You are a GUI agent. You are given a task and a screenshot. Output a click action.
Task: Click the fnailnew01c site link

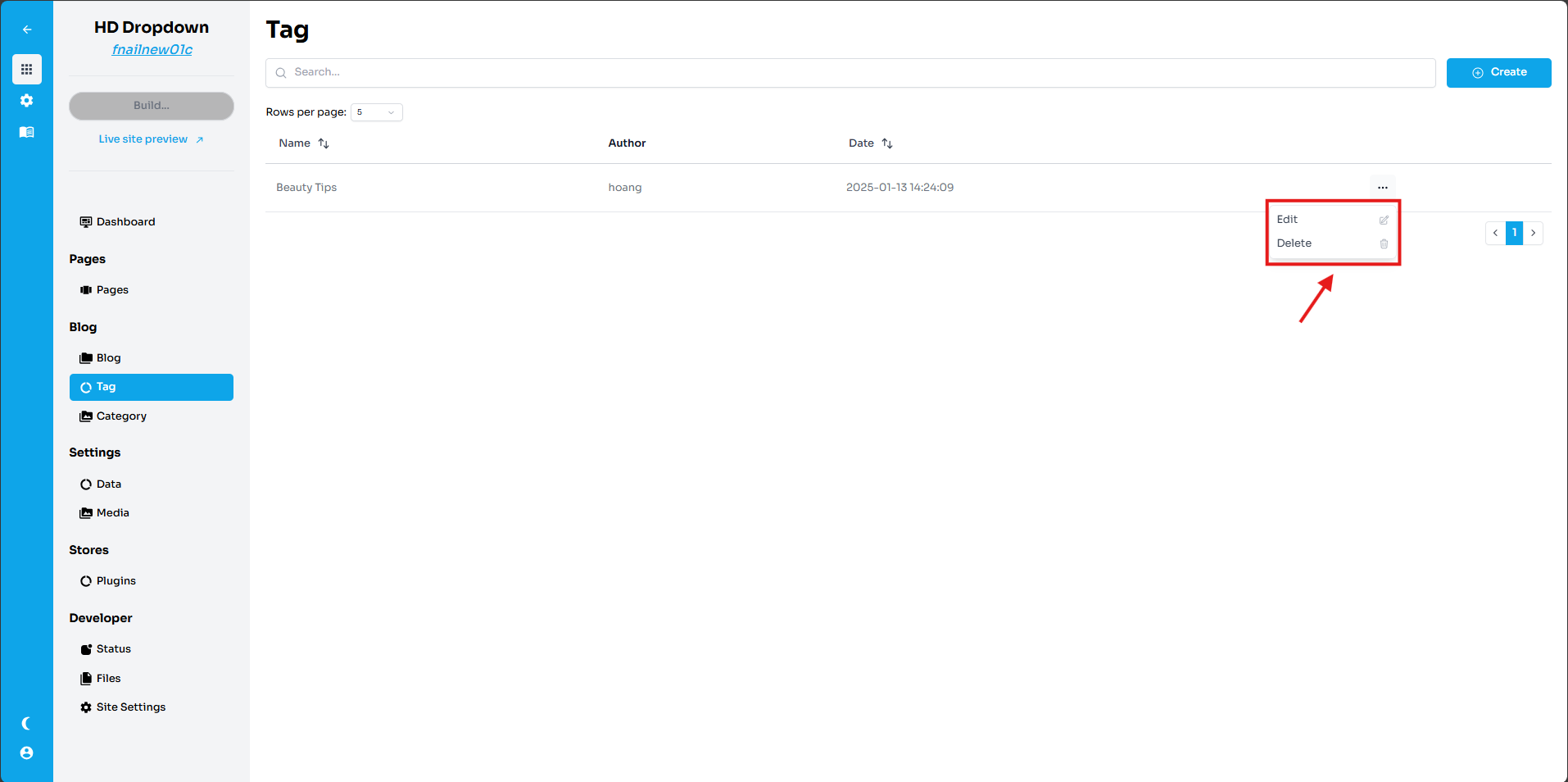coord(152,50)
